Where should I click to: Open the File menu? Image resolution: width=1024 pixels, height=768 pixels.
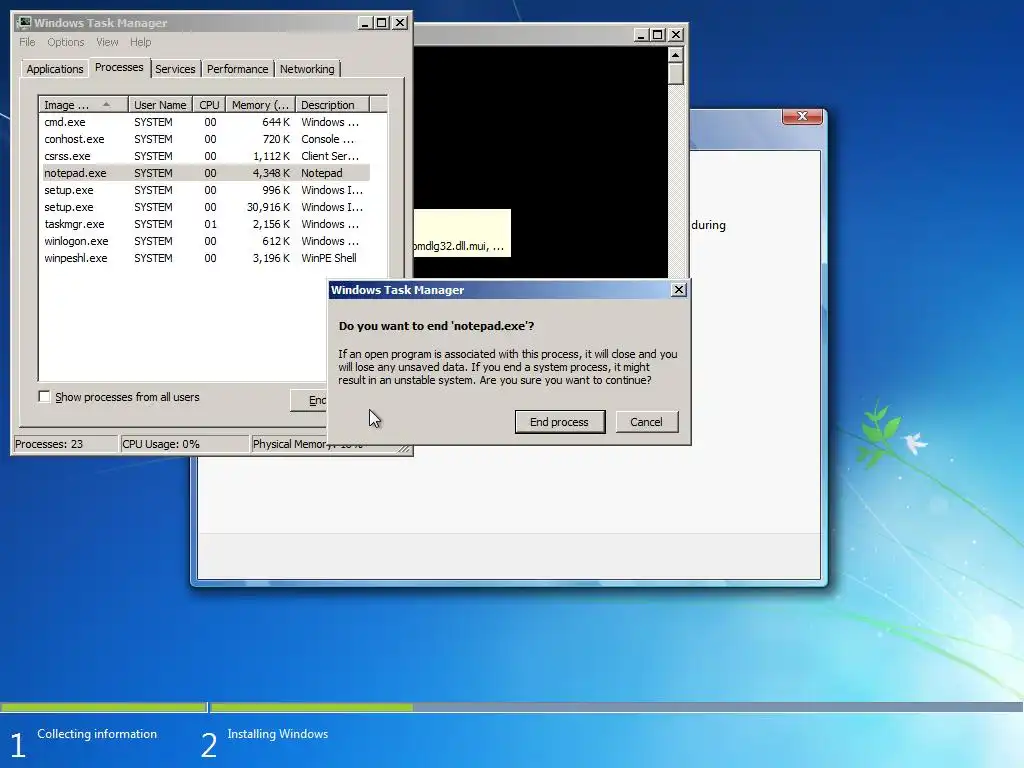[x=27, y=42]
